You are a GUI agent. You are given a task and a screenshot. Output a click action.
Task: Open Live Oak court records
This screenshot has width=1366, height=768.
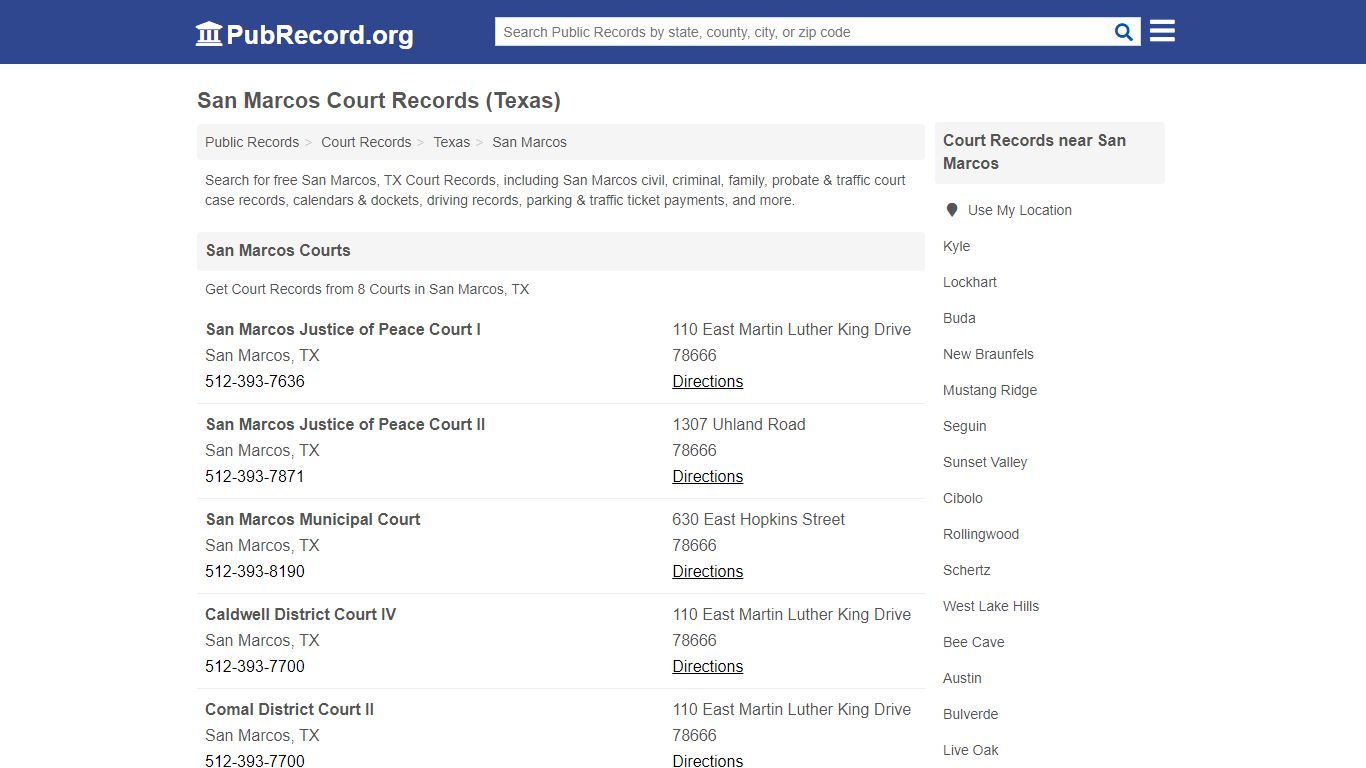click(x=970, y=750)
